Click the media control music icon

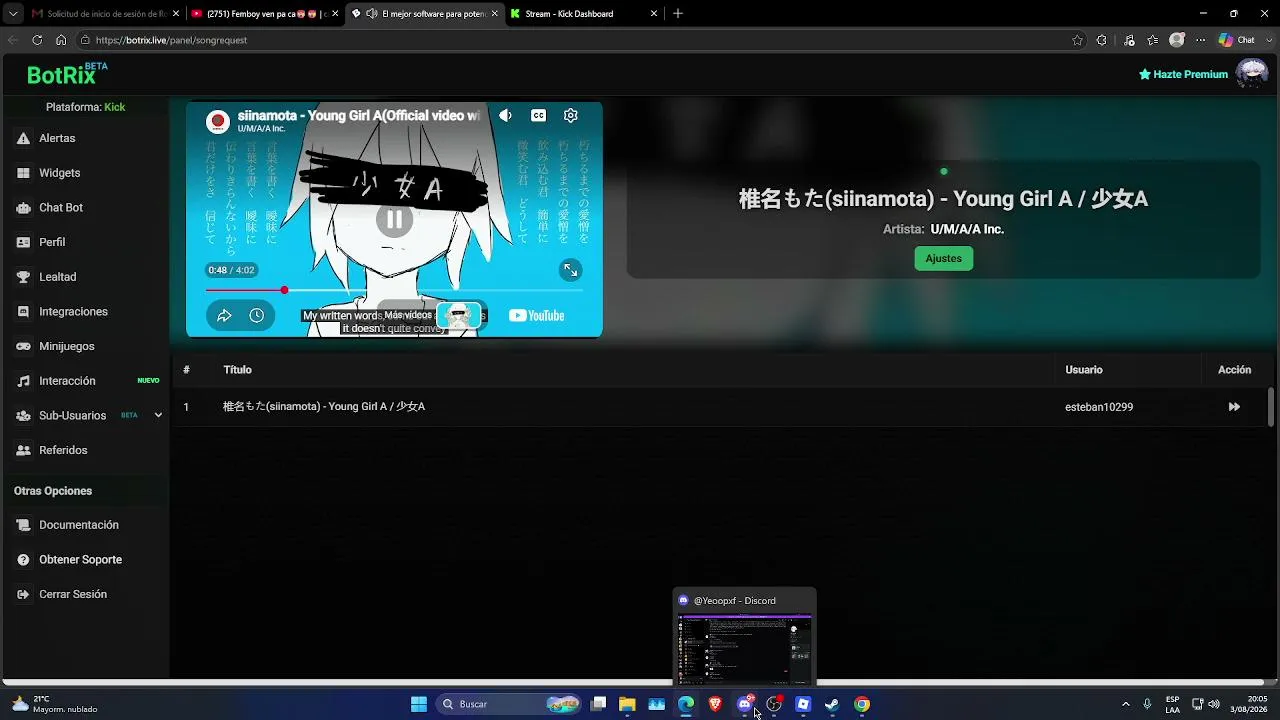[x=1129, y=40]
